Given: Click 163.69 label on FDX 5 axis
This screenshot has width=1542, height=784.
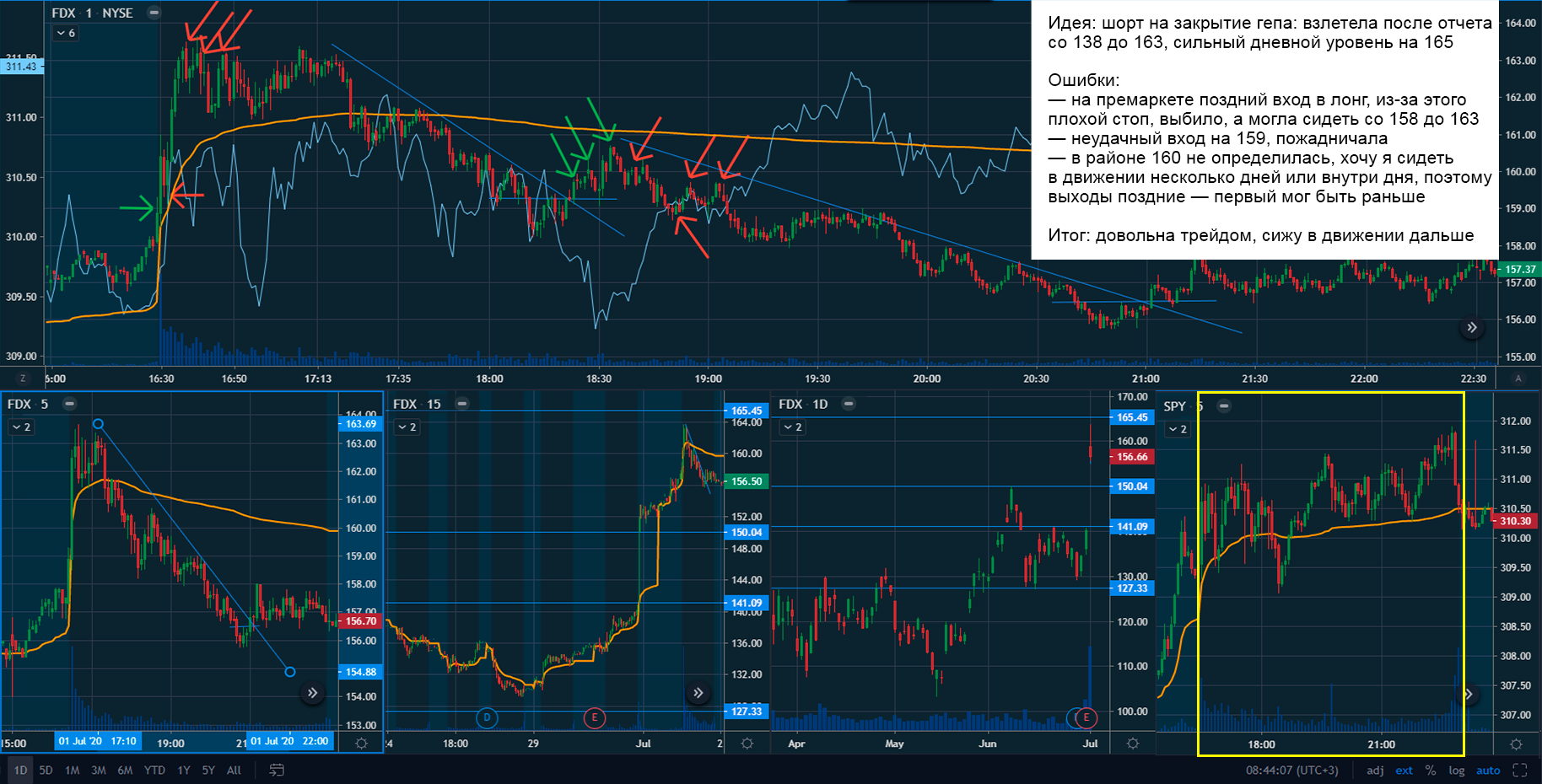Looking at the screenshot, I should tap(361, 424).
